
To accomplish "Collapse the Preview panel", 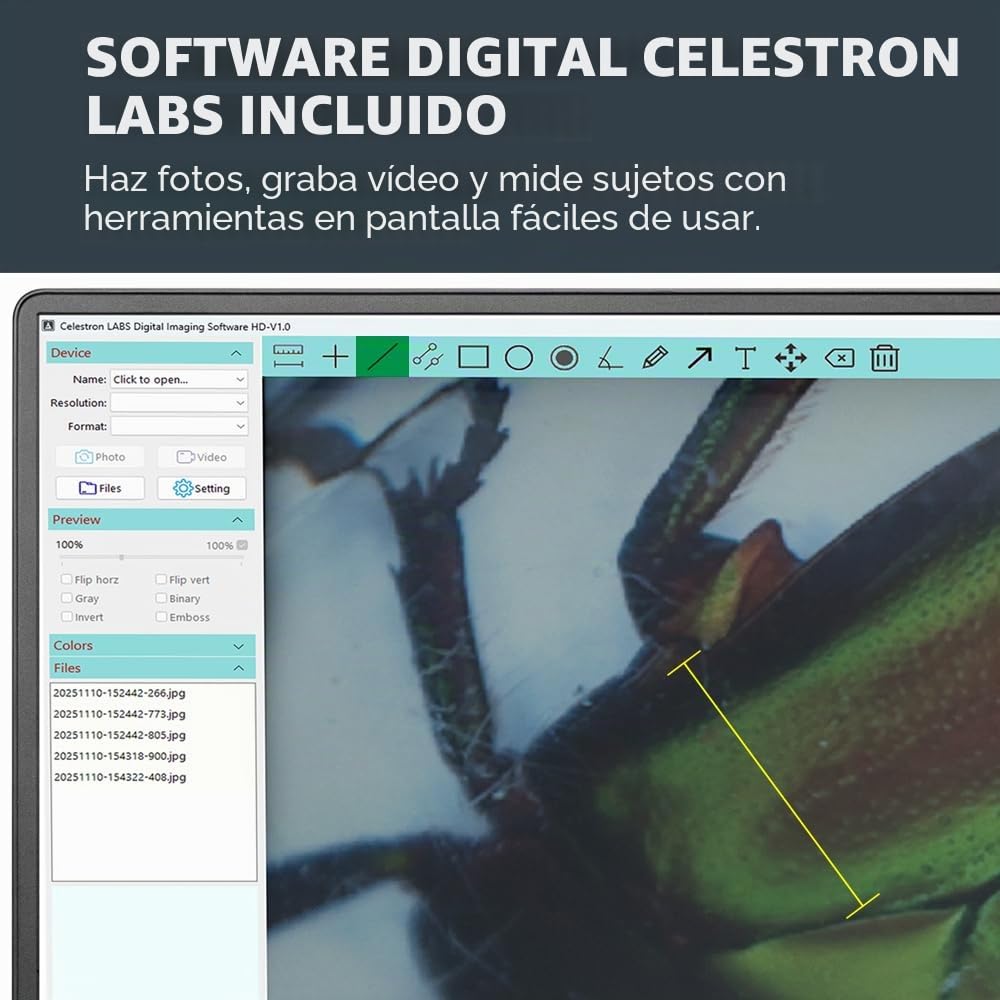I will 237,520.
